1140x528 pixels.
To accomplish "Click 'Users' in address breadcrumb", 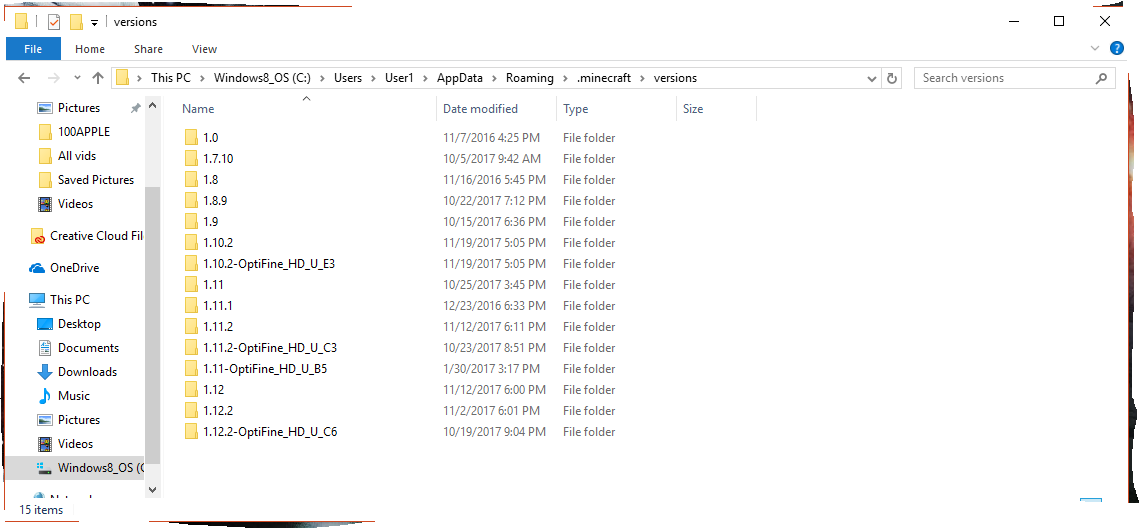I will (348, 78).
